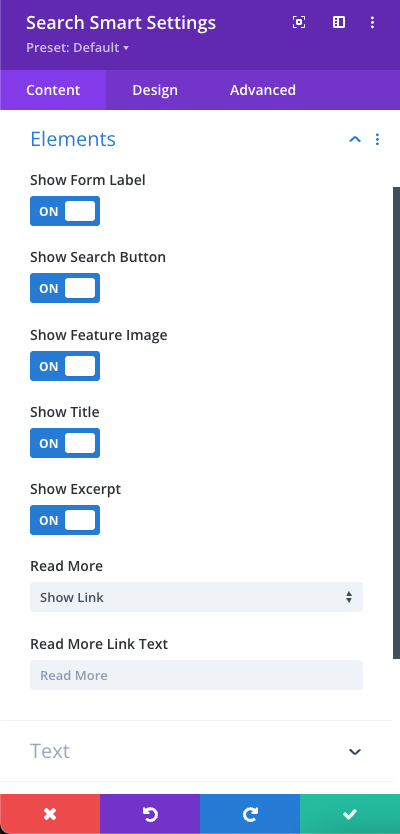Switch to the Design tab
This screenshot has height=834, width=400.
[155, 90]
